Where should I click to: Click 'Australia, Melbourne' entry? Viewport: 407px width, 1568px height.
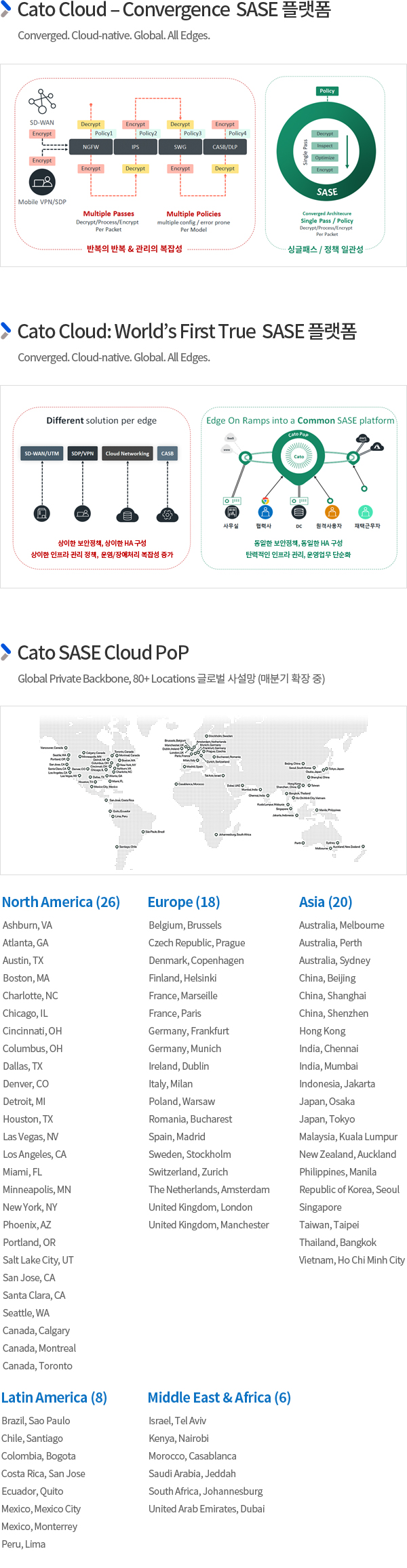coord(342,925)
